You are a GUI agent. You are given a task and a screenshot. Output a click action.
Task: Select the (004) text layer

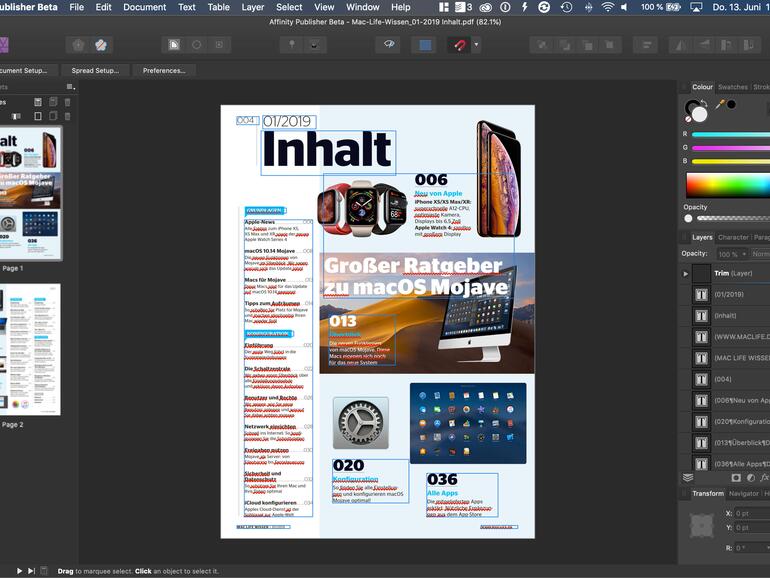(725, 379)
